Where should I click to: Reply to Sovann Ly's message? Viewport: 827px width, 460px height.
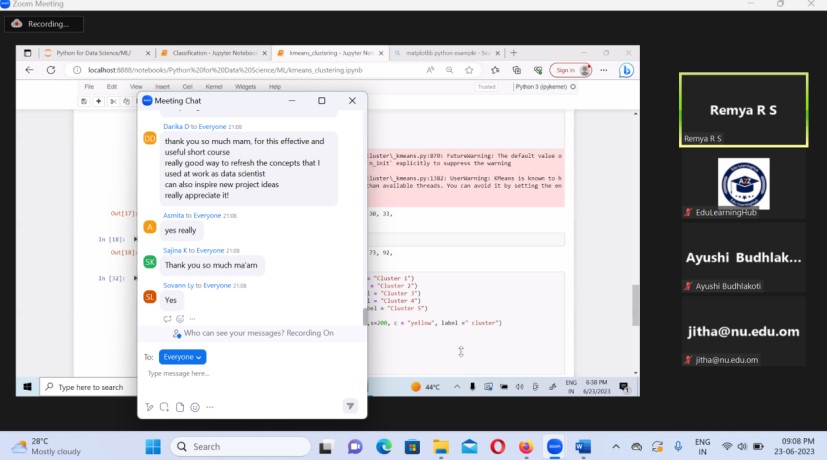click(x=168, y=319)
